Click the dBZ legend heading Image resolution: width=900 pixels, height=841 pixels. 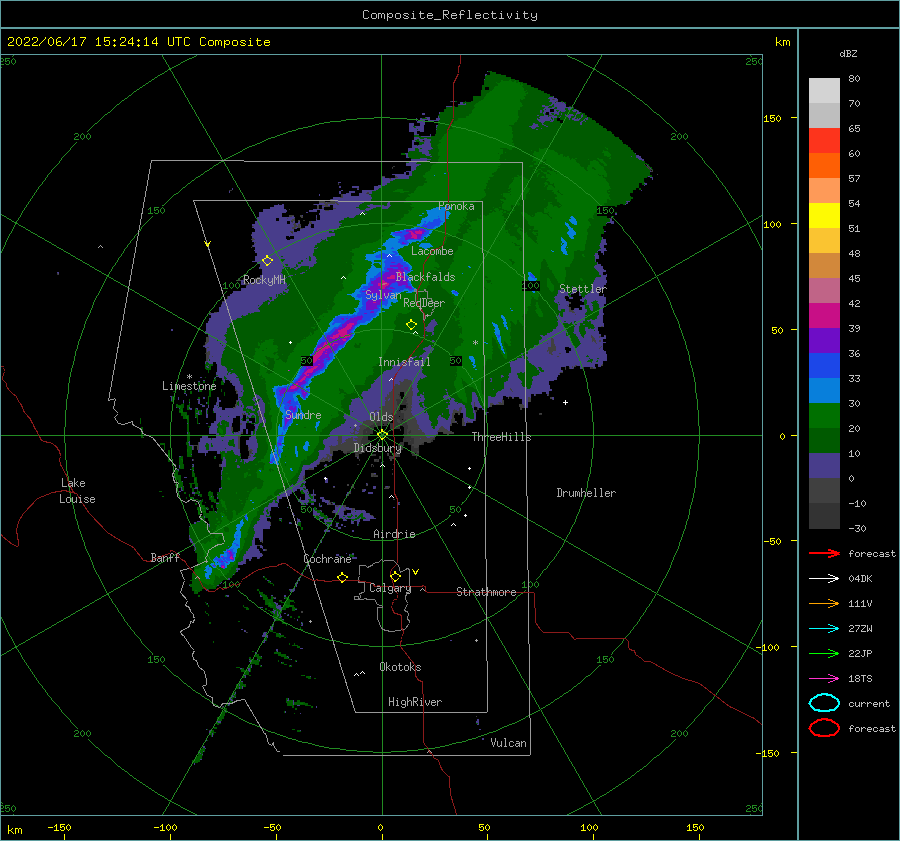(848, 53)
